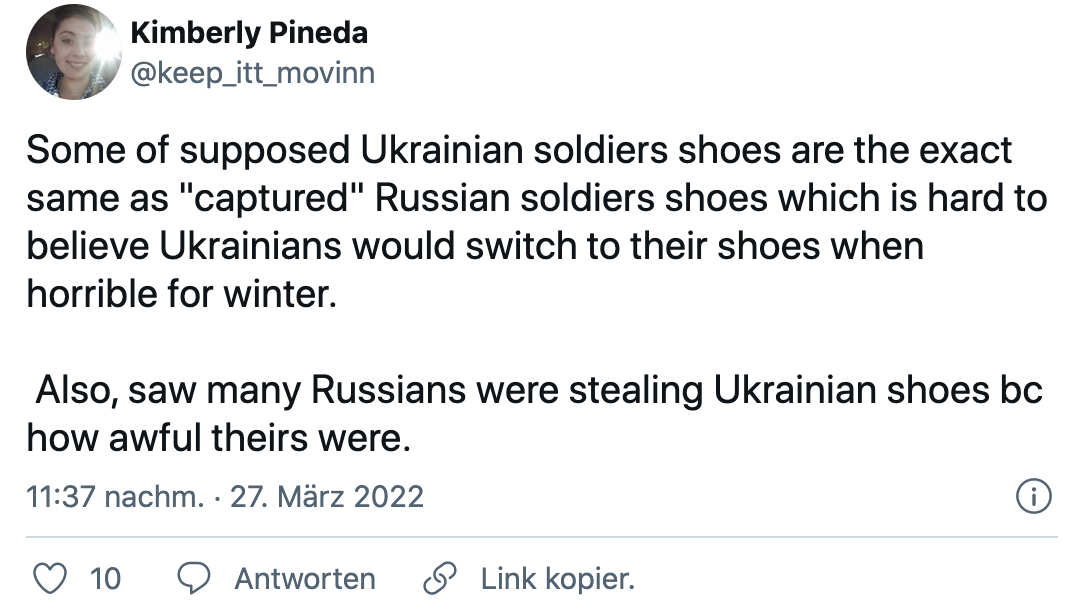This screenshot has height=614, width=1080.
Task: Click the "Antworten" reply label
Action: (x=305, y=578)
